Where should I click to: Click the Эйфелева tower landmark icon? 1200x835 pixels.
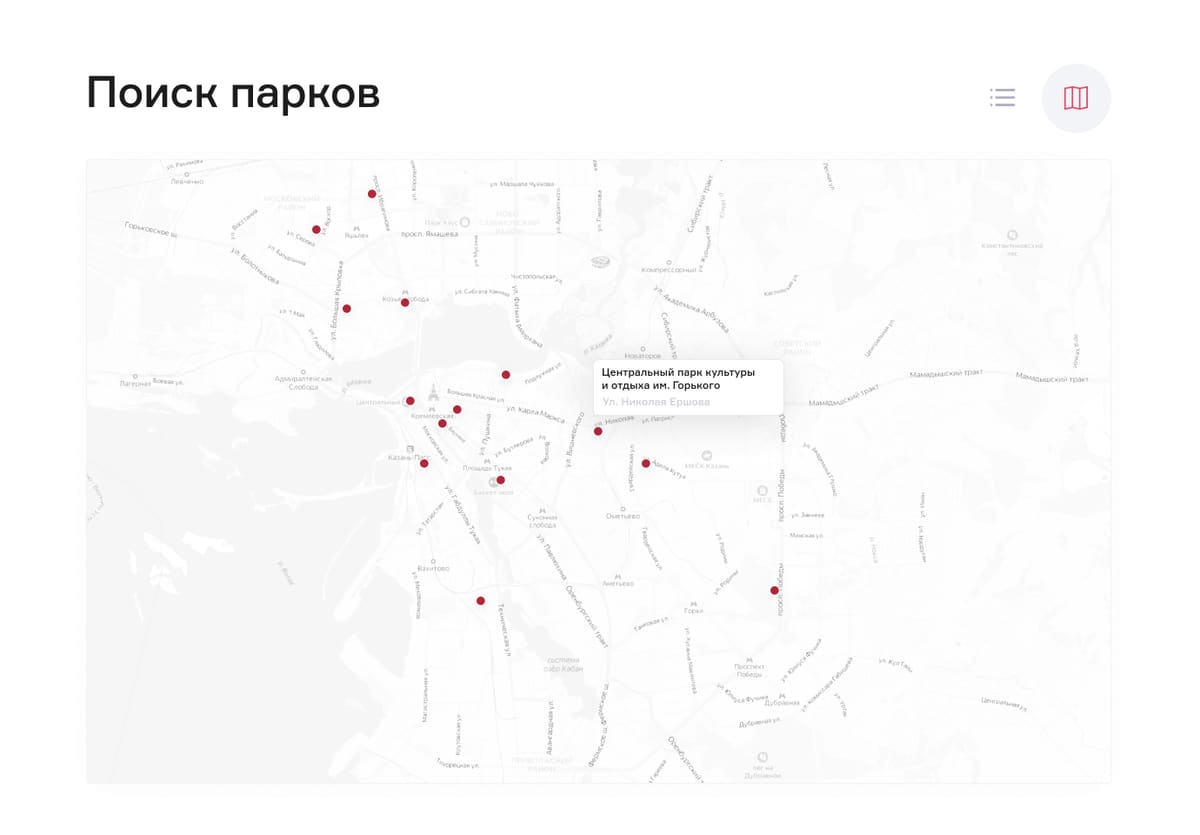433,391
